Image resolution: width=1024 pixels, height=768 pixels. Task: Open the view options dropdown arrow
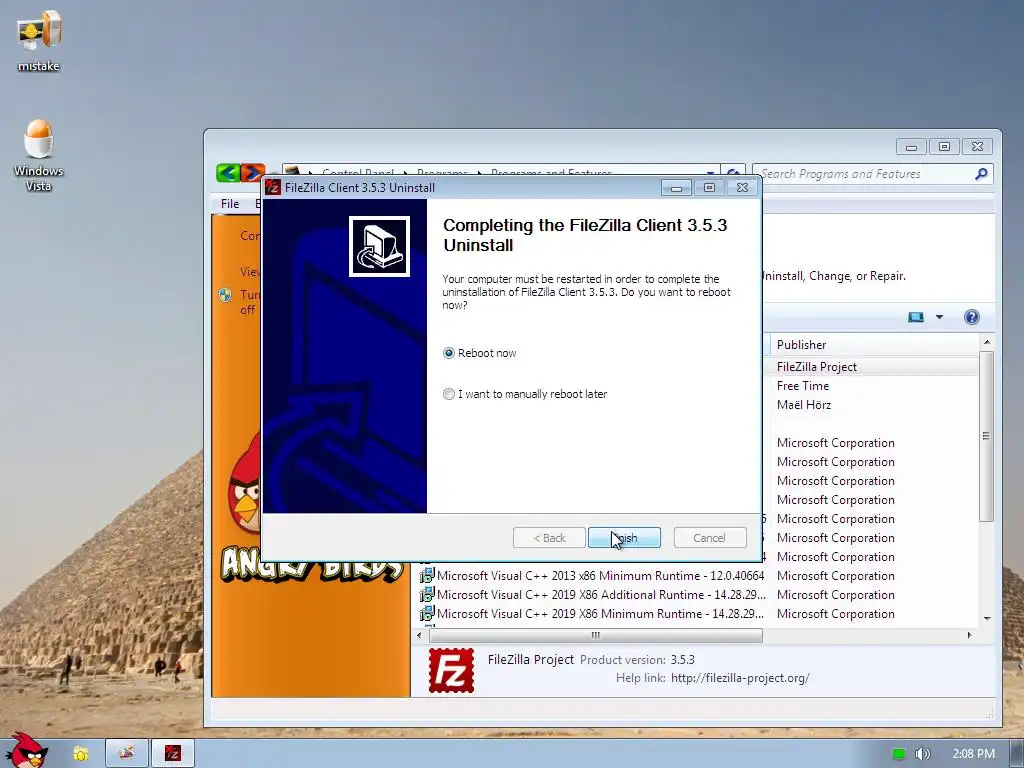tap(939, 317)
